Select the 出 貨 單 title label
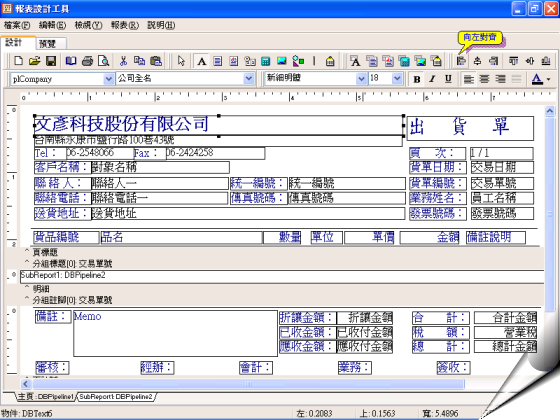Viewport: 560px width, 420px height. tap(470, 128)
